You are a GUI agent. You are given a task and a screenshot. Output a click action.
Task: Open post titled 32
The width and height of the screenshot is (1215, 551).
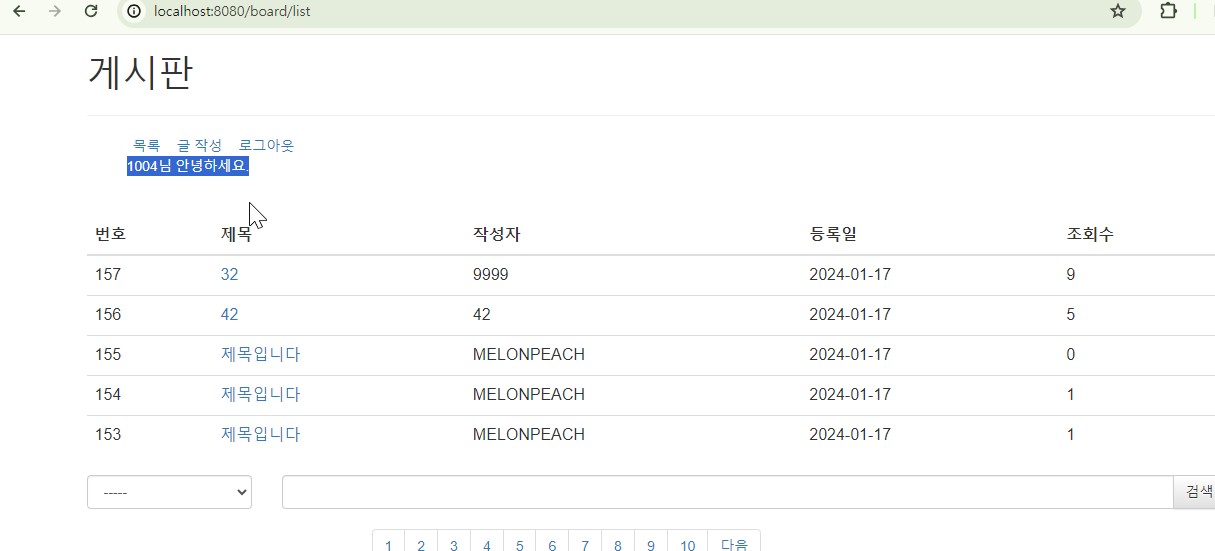click(x=230, y=274)
